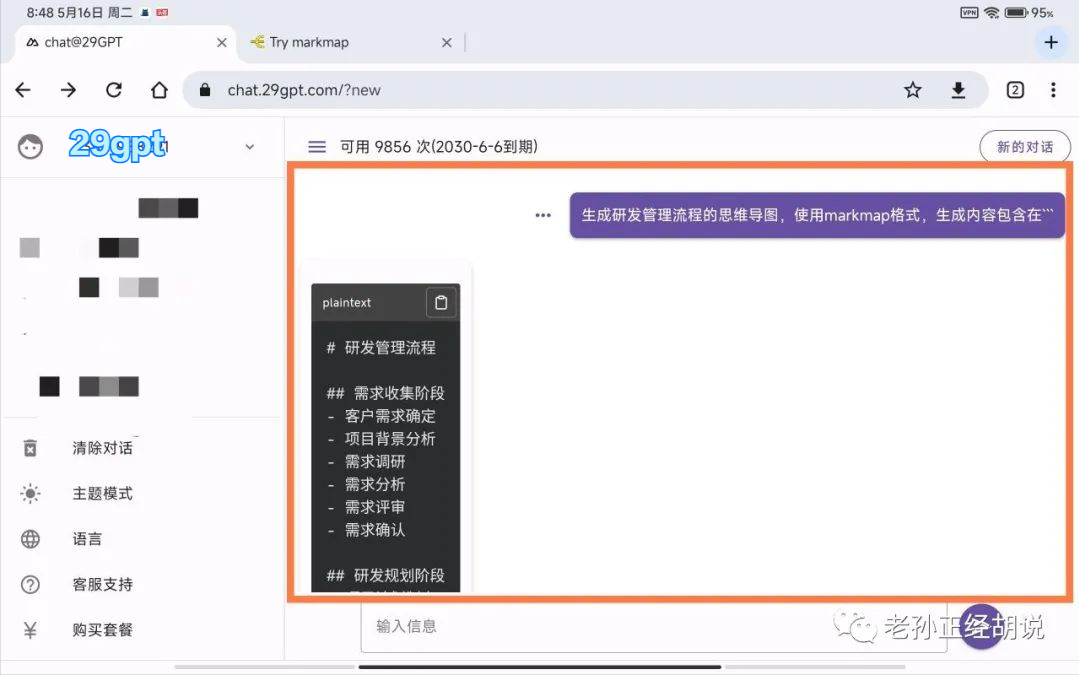Click the battery indicator in status bar
This screenshot has height=675, width=1079.
coord(1016,12)
